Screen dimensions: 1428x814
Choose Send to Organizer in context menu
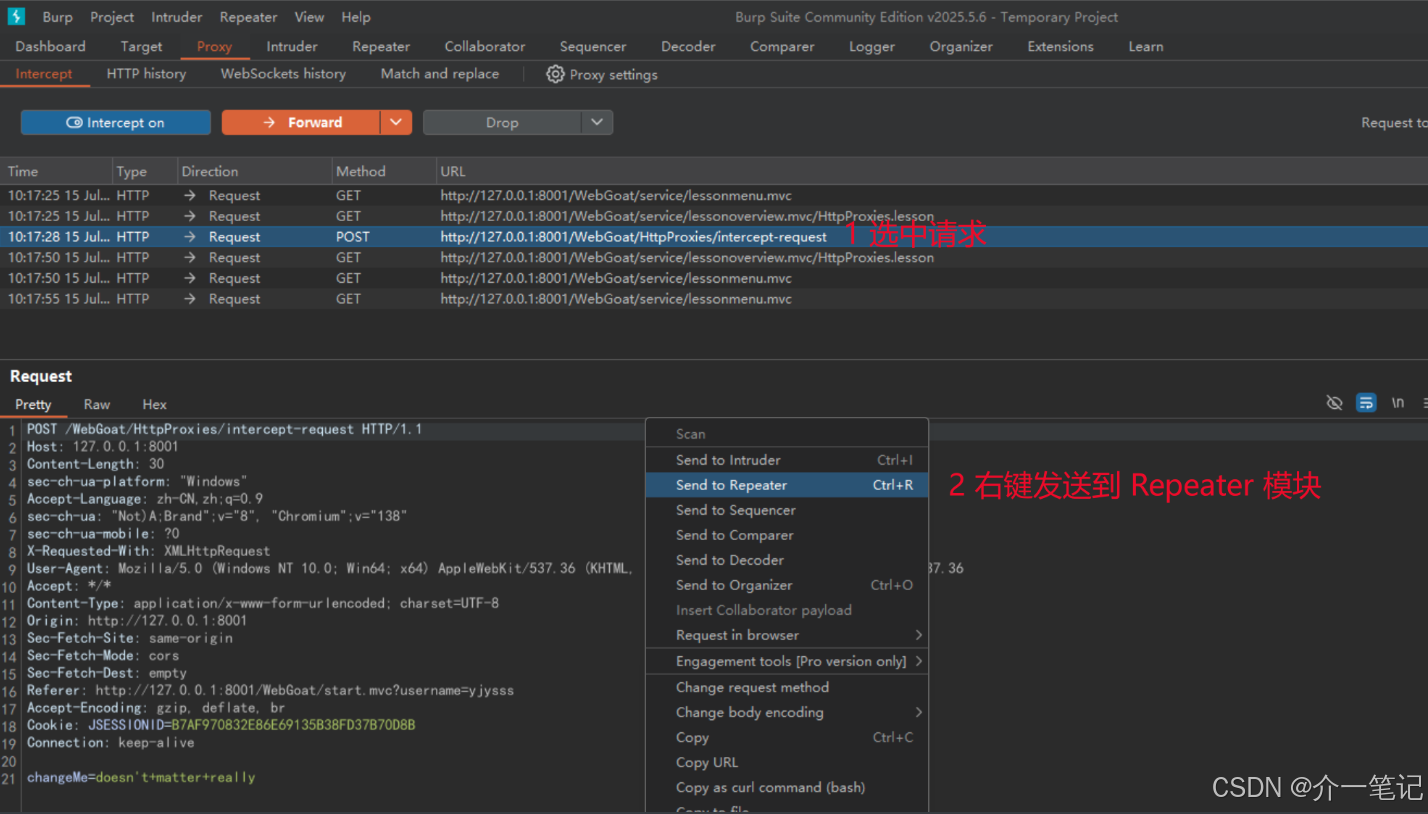click(787, 585)
